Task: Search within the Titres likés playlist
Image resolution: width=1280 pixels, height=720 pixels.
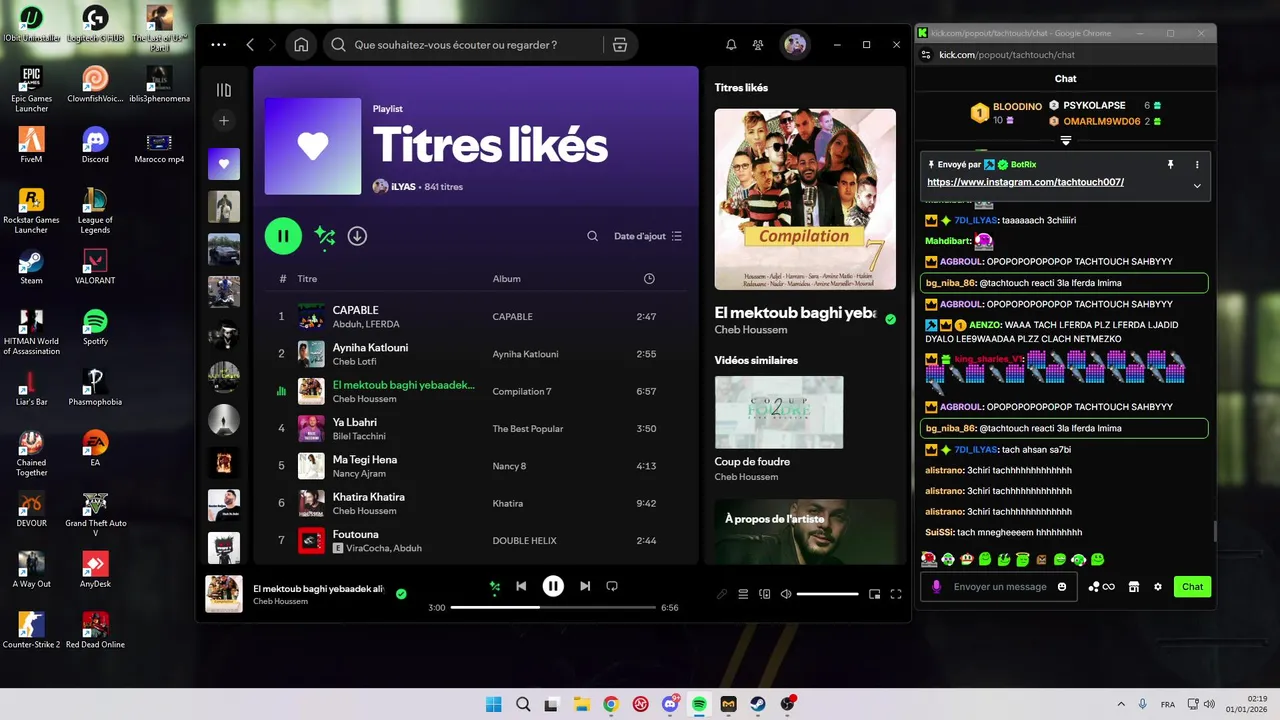Action: coord(592,236)
